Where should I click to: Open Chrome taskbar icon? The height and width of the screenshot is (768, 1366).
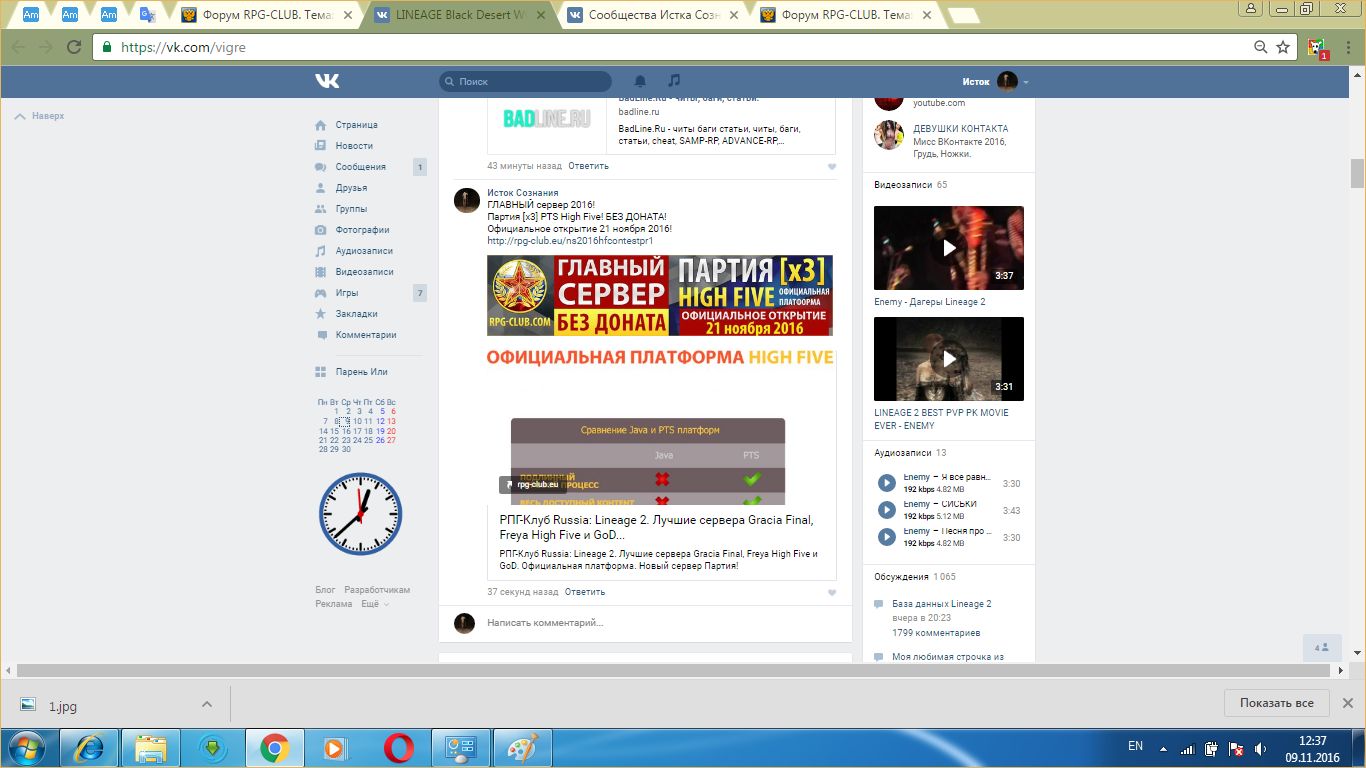[x=275, y=747]
